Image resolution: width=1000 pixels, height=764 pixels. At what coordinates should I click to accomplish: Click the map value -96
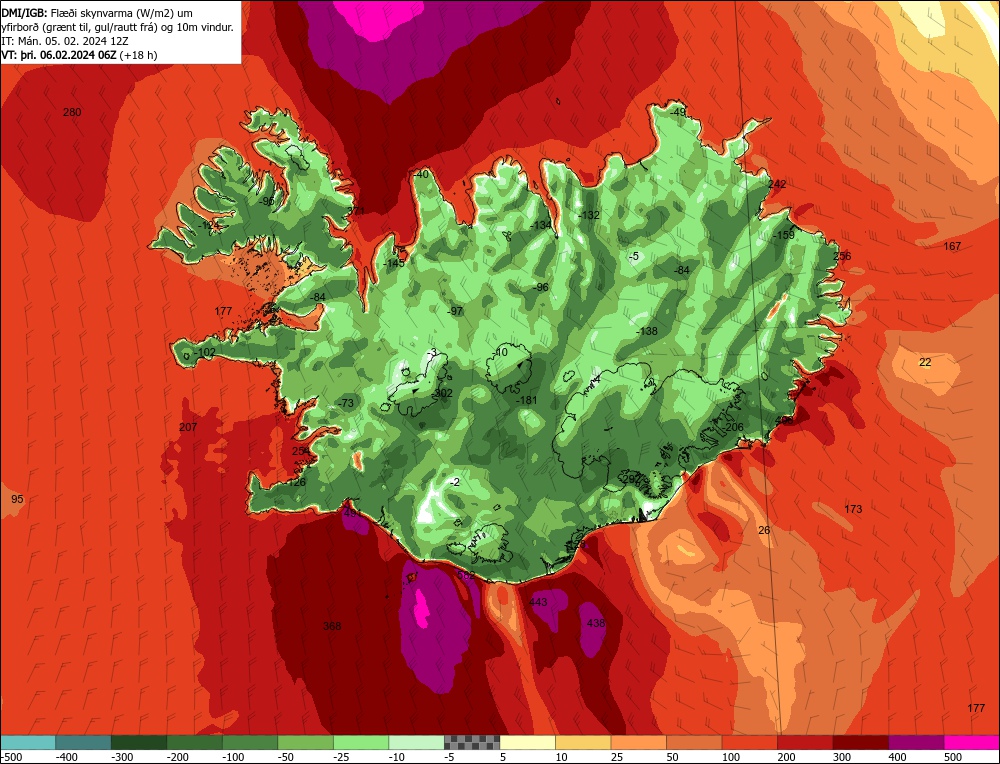541,288
